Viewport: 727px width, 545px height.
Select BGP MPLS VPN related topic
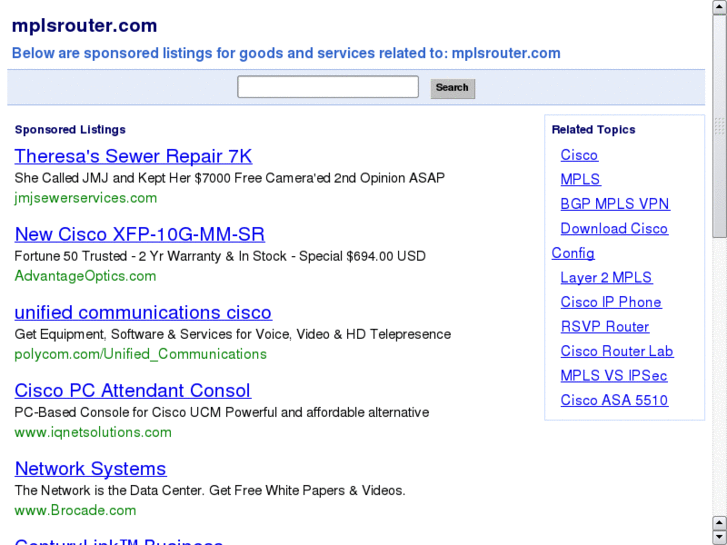click(x=615, y=204)
